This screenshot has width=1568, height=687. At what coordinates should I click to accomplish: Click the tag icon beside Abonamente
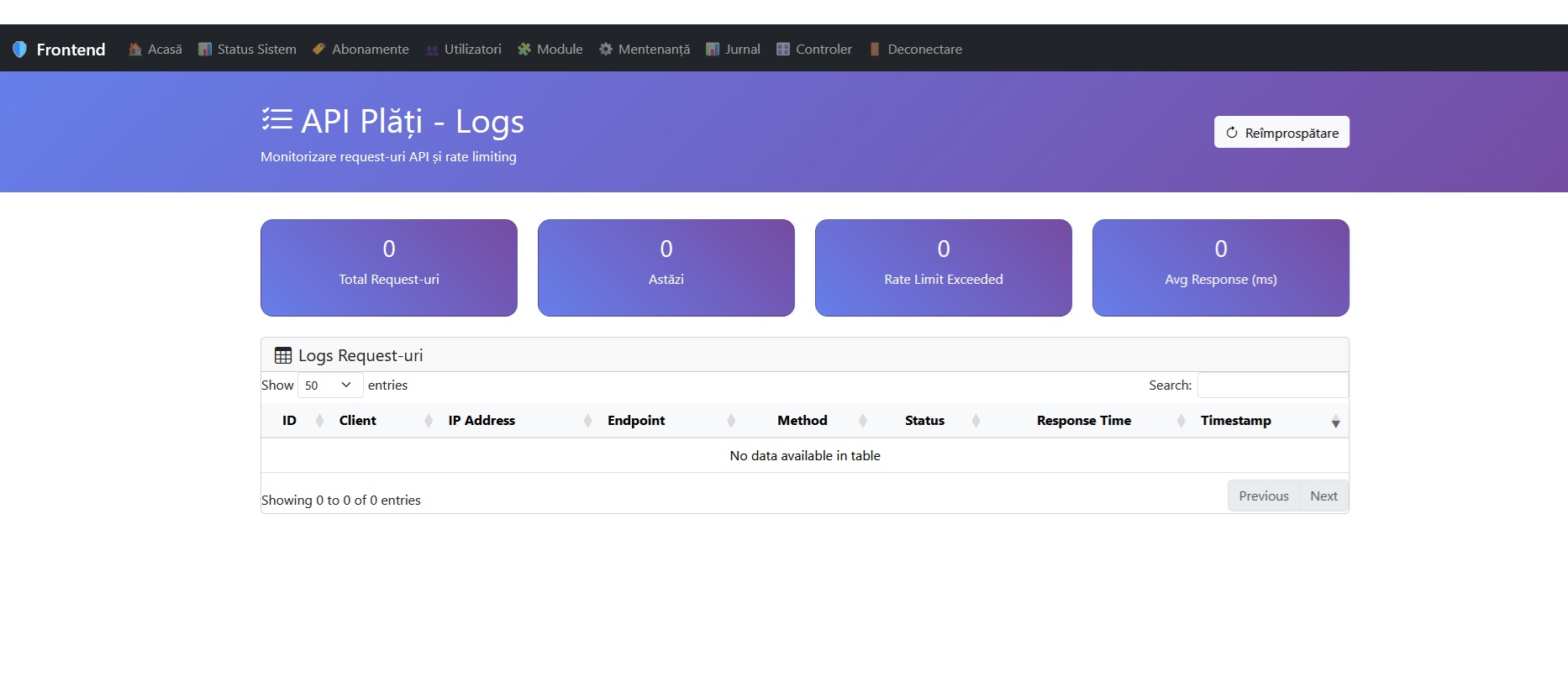pyautogui.click(x=318, y=50)
